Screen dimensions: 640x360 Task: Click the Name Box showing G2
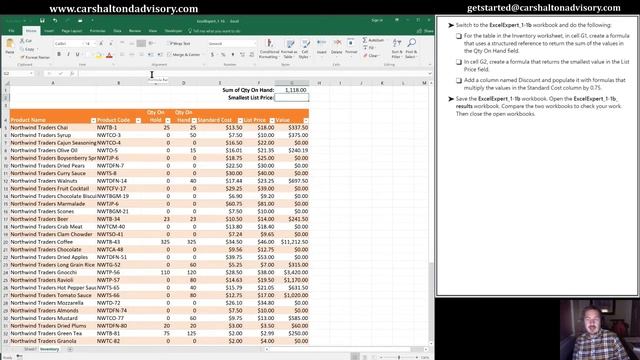(x=18, y=73)
